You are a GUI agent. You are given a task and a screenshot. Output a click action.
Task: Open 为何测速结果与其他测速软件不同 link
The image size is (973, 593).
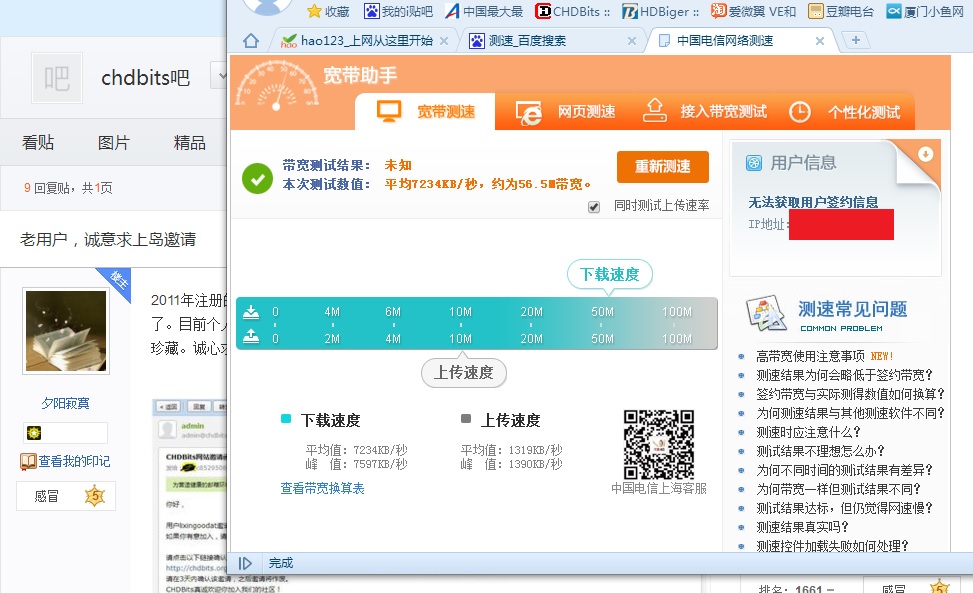coord(850,413)
